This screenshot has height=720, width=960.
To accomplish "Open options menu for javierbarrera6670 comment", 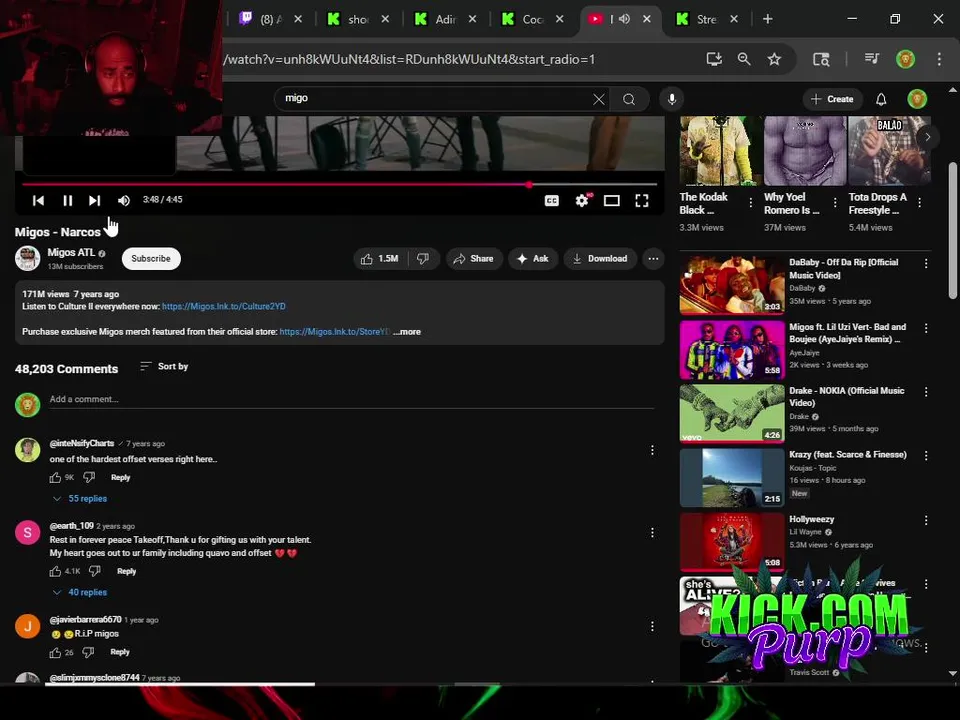I will point(652,626).
